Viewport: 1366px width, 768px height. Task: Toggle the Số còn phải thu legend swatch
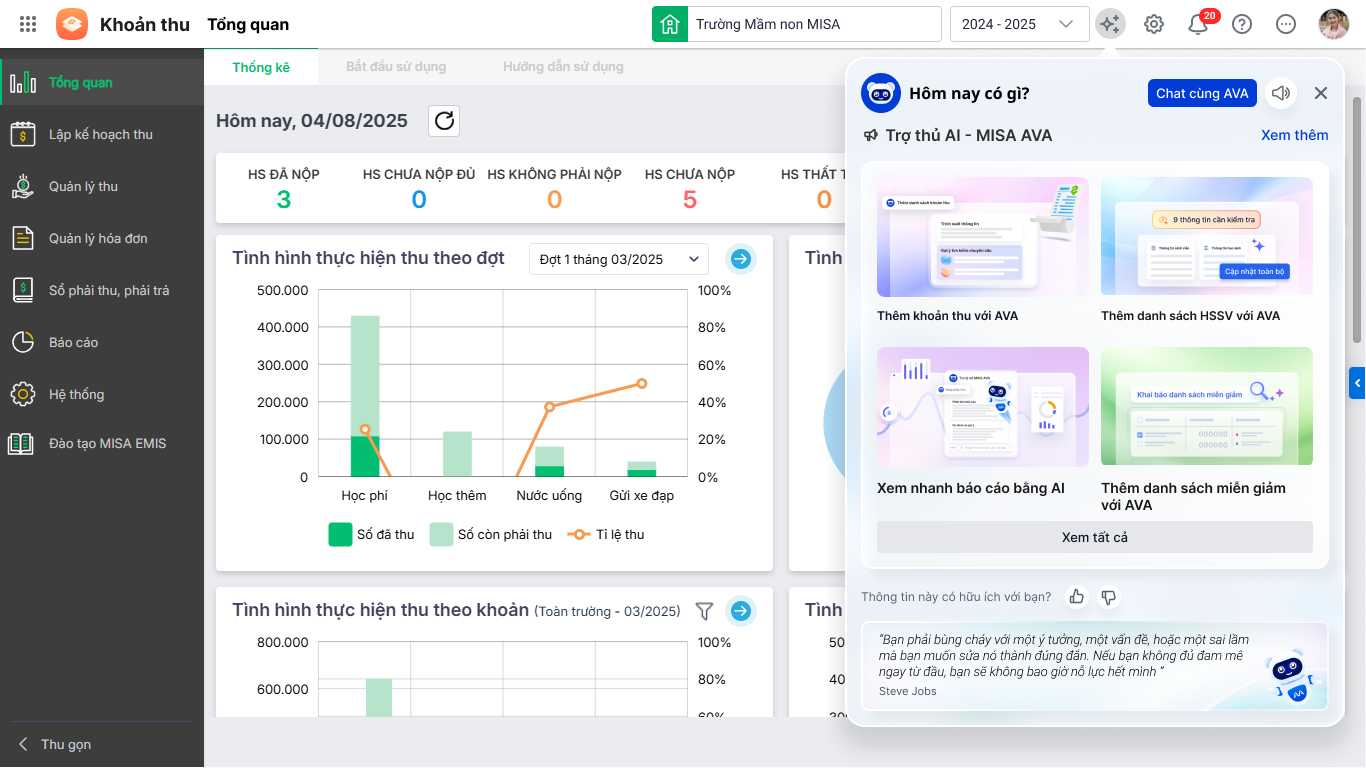click(x=442, y=534)
